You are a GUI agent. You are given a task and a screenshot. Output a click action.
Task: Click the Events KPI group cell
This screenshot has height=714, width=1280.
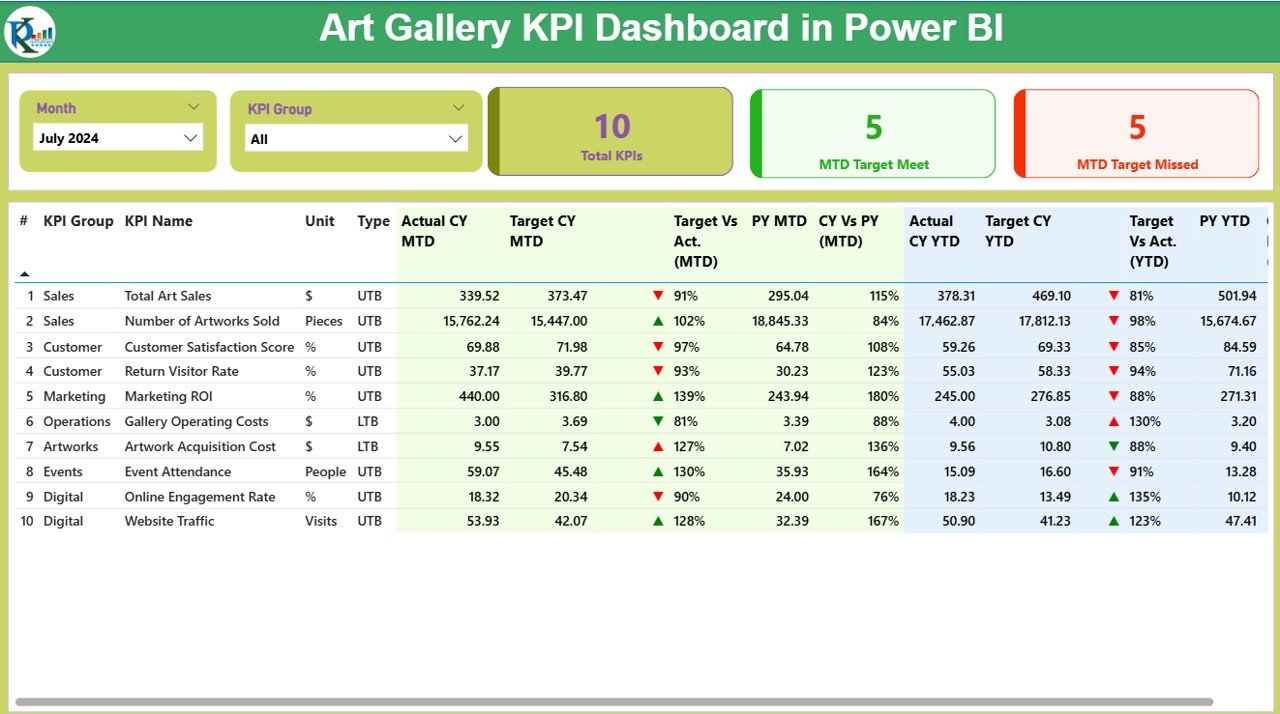pos(63,471)
